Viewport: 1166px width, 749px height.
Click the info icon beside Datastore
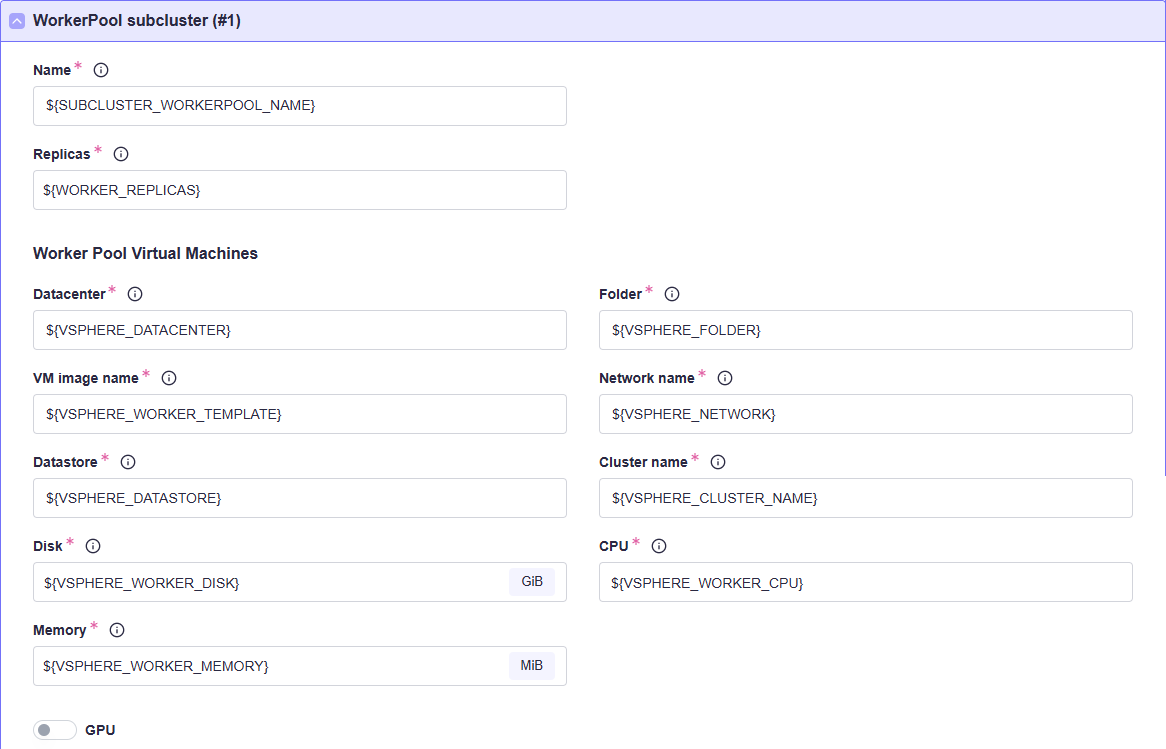pos(128,462)
